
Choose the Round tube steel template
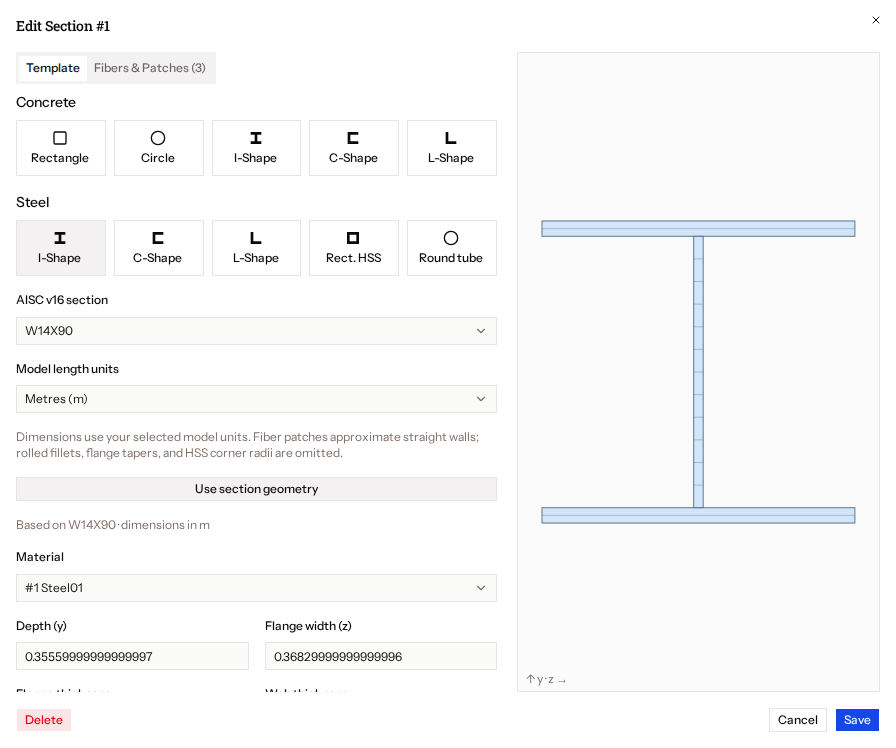[x=451, y=248]
